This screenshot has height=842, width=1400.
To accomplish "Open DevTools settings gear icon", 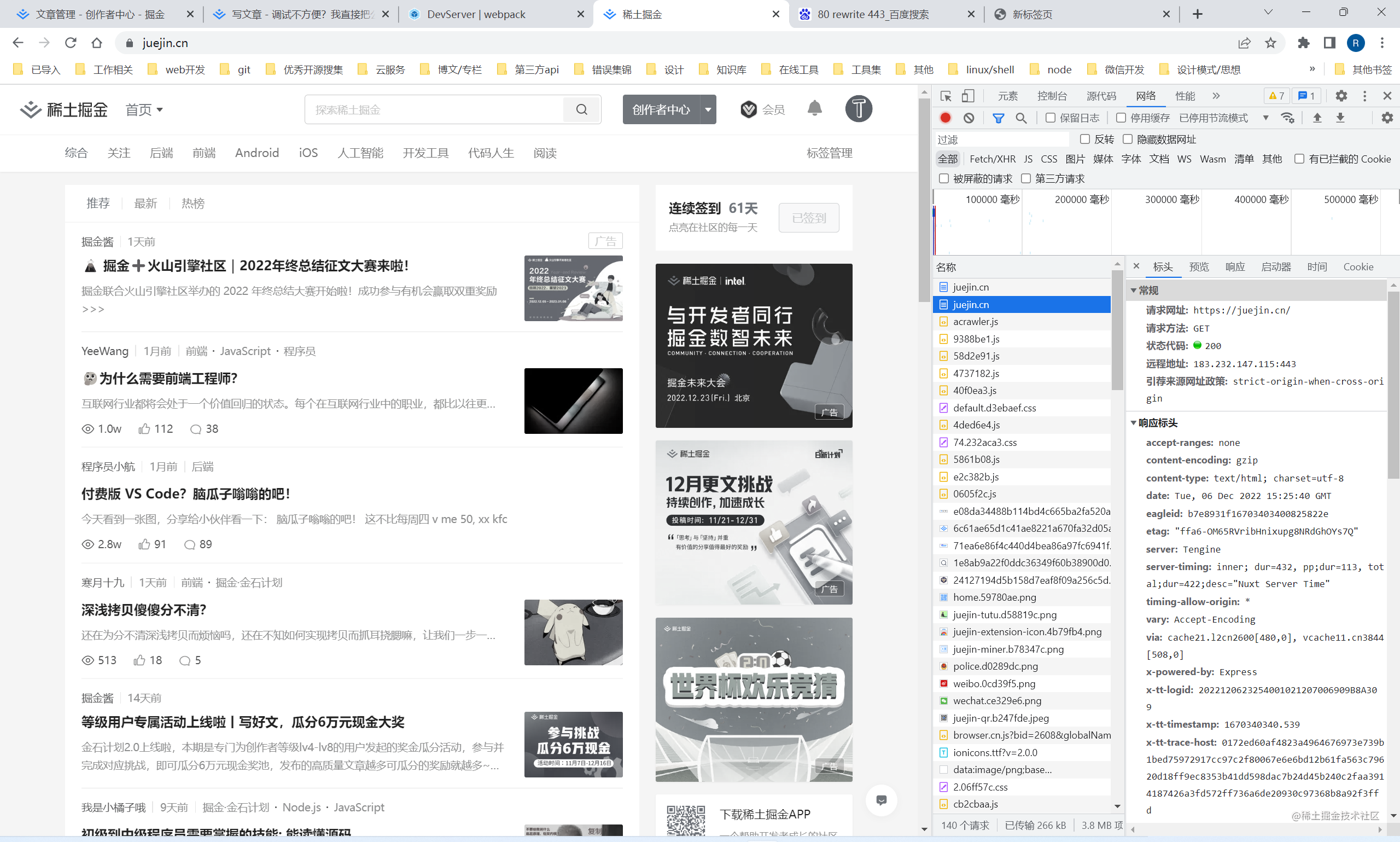I will 1340,96.
